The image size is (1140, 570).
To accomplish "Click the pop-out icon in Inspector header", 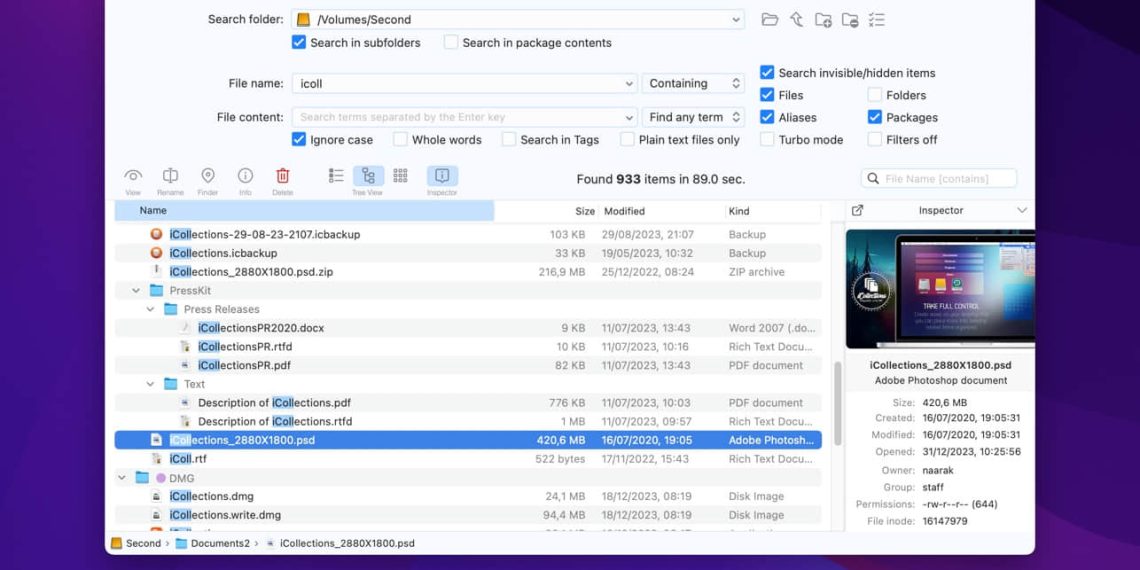I will coord(857,211).
